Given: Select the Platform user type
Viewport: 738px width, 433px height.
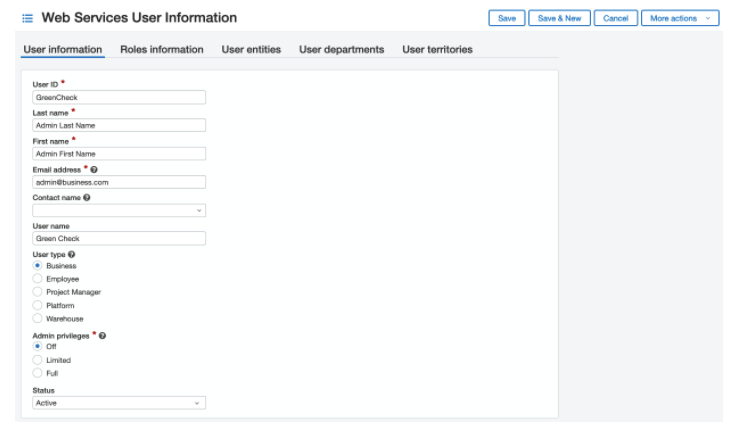Looking at the screenshot, I should pyautogui.click(x=38, y=305).
